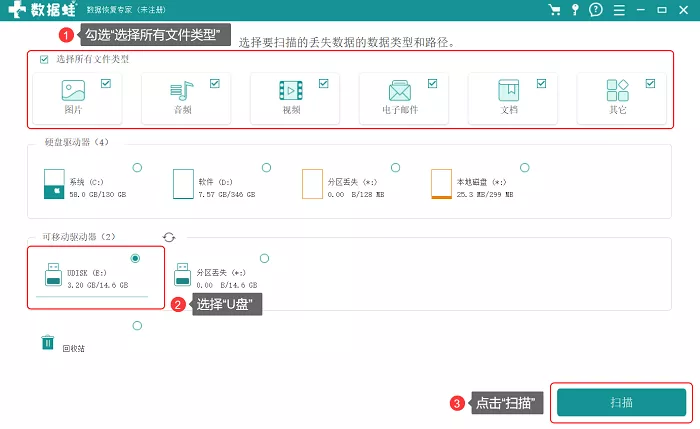Refresh the 可移动驱动器 list
The image size is (700, 429).
(x=169, y=237)
